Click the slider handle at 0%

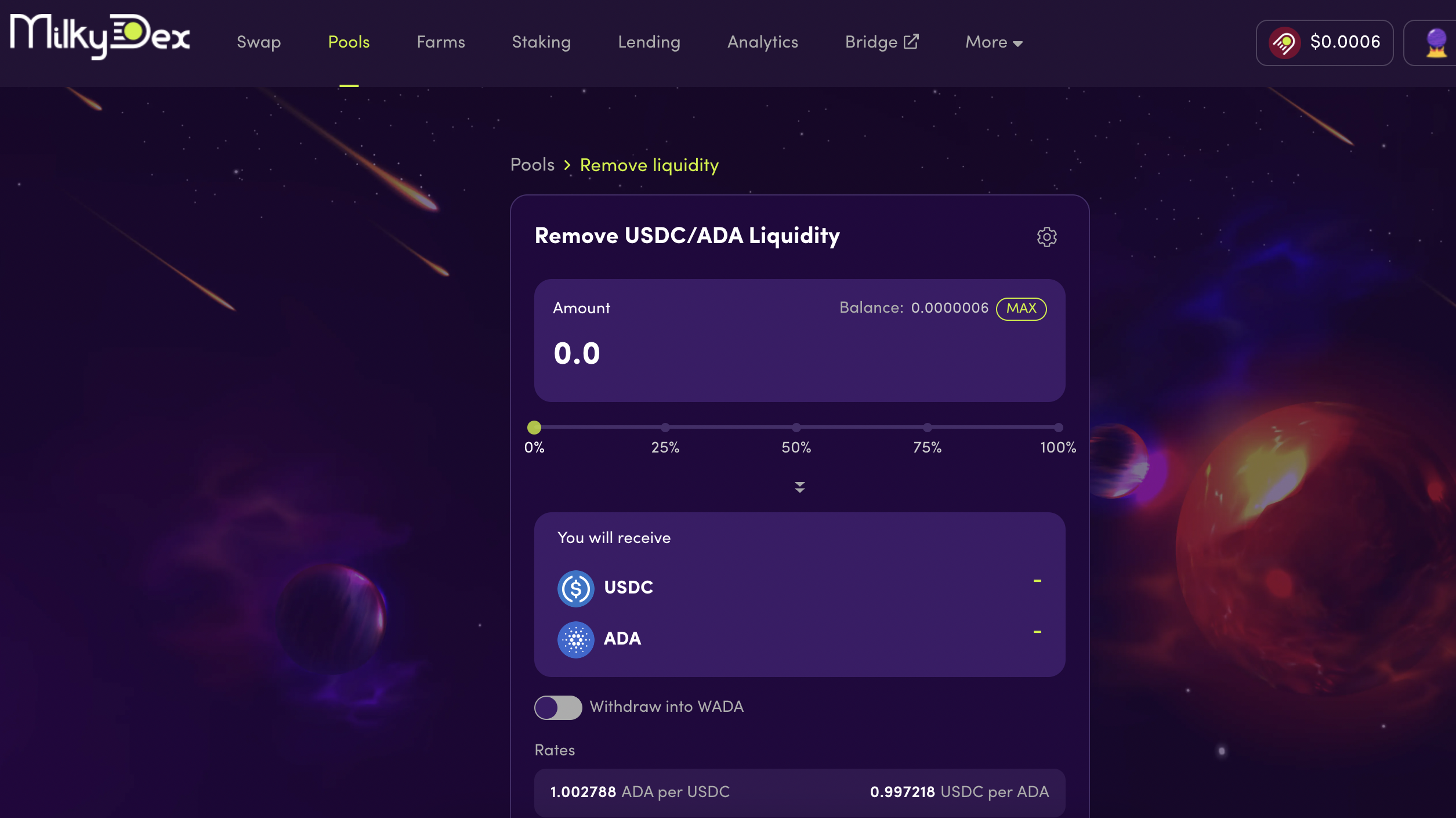pos(534,428)
